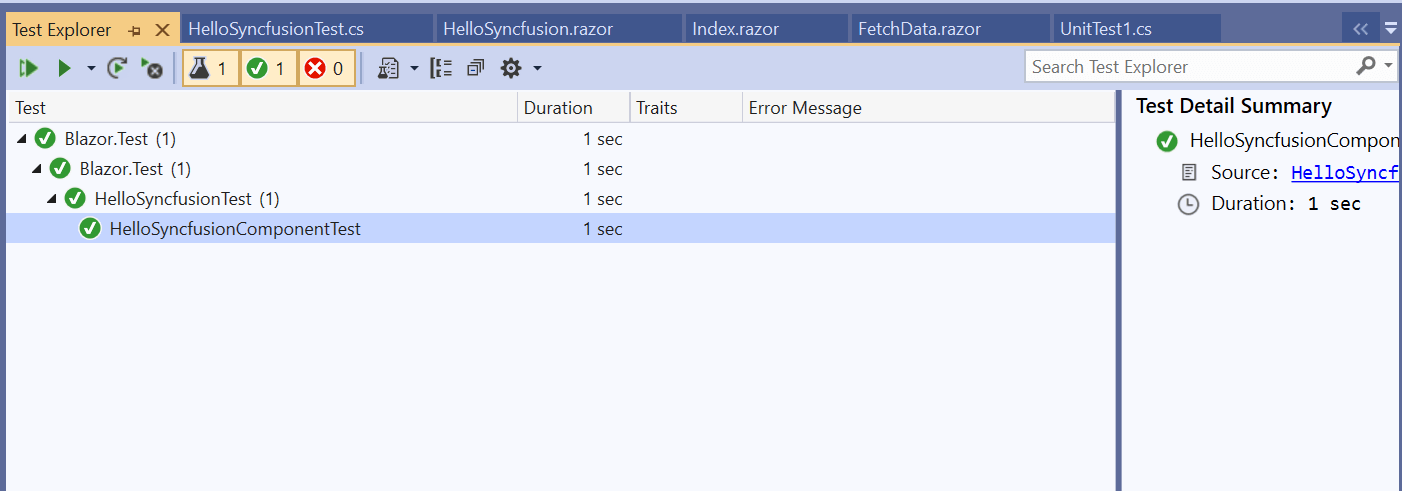Toggle the total tests flask filter
This screenshot has width=1402, height=491.
pos(211,68)
